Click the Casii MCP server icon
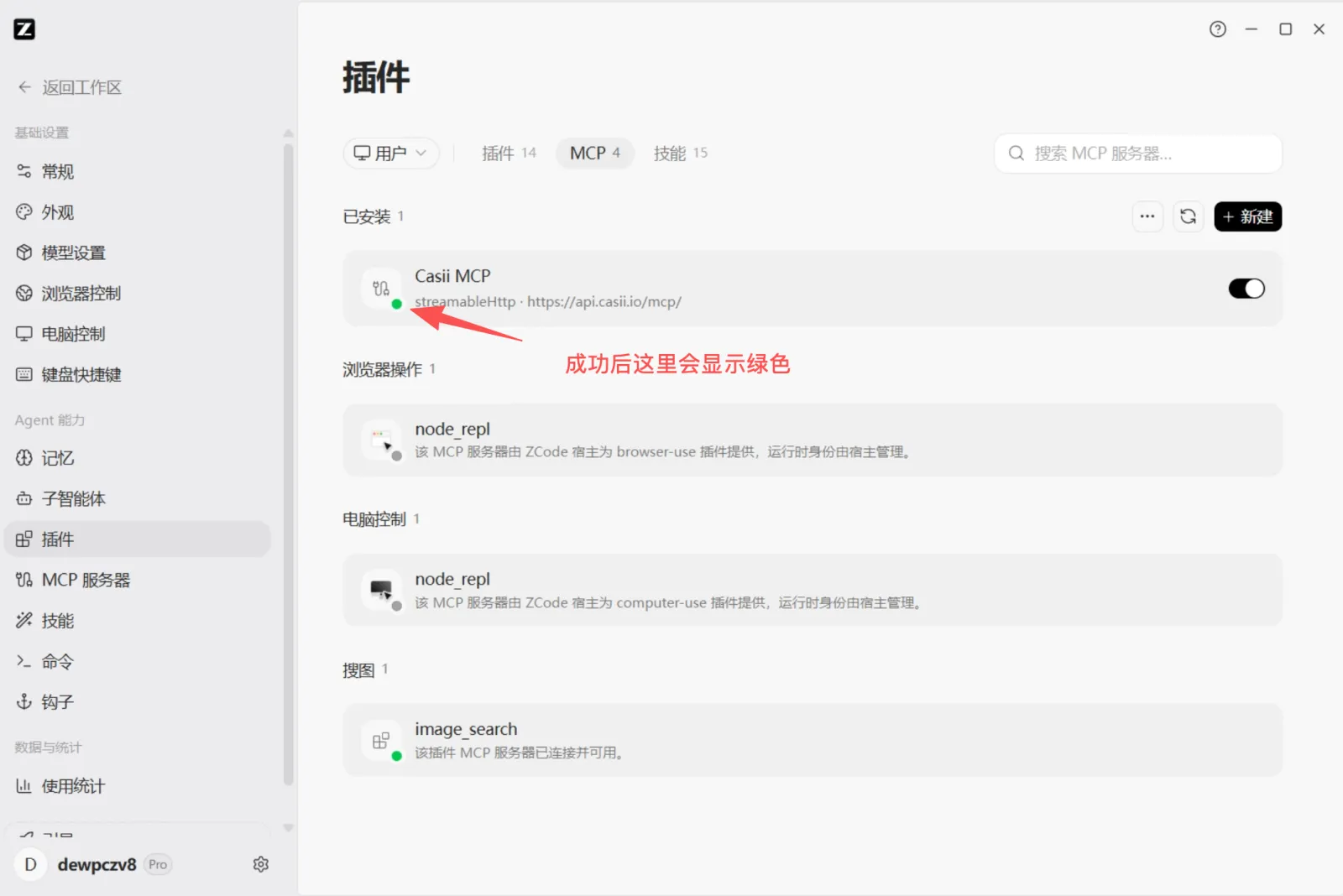Screen dimensions: 1343x896 (381, 289)
